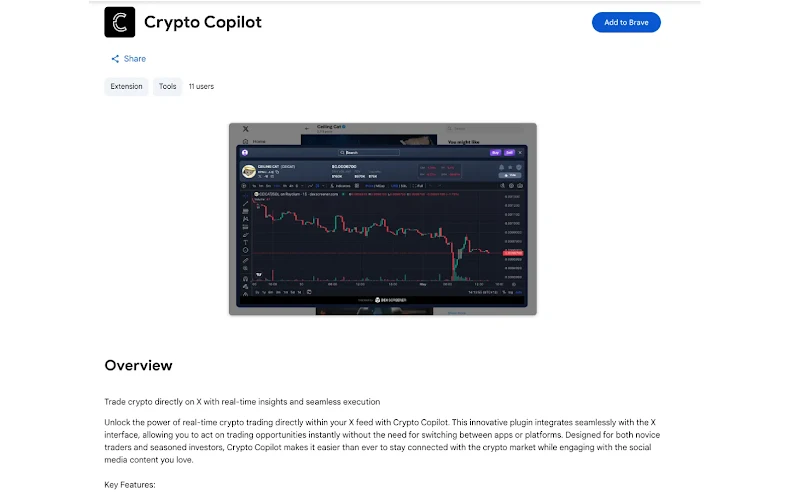Click the share icon beside Share
The image size is (790, 502).
coord(116,59)
